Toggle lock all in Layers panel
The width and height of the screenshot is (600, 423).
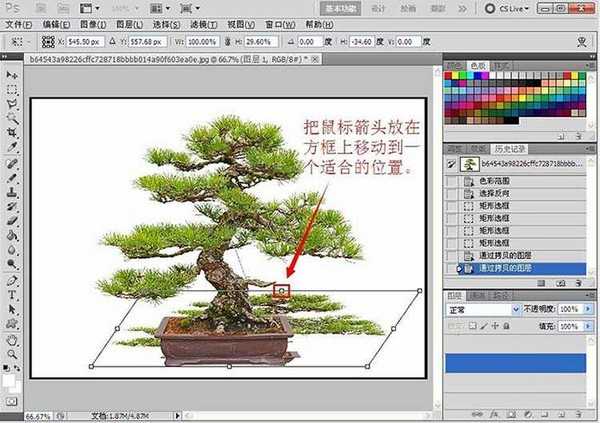click(x=506, y=326)
